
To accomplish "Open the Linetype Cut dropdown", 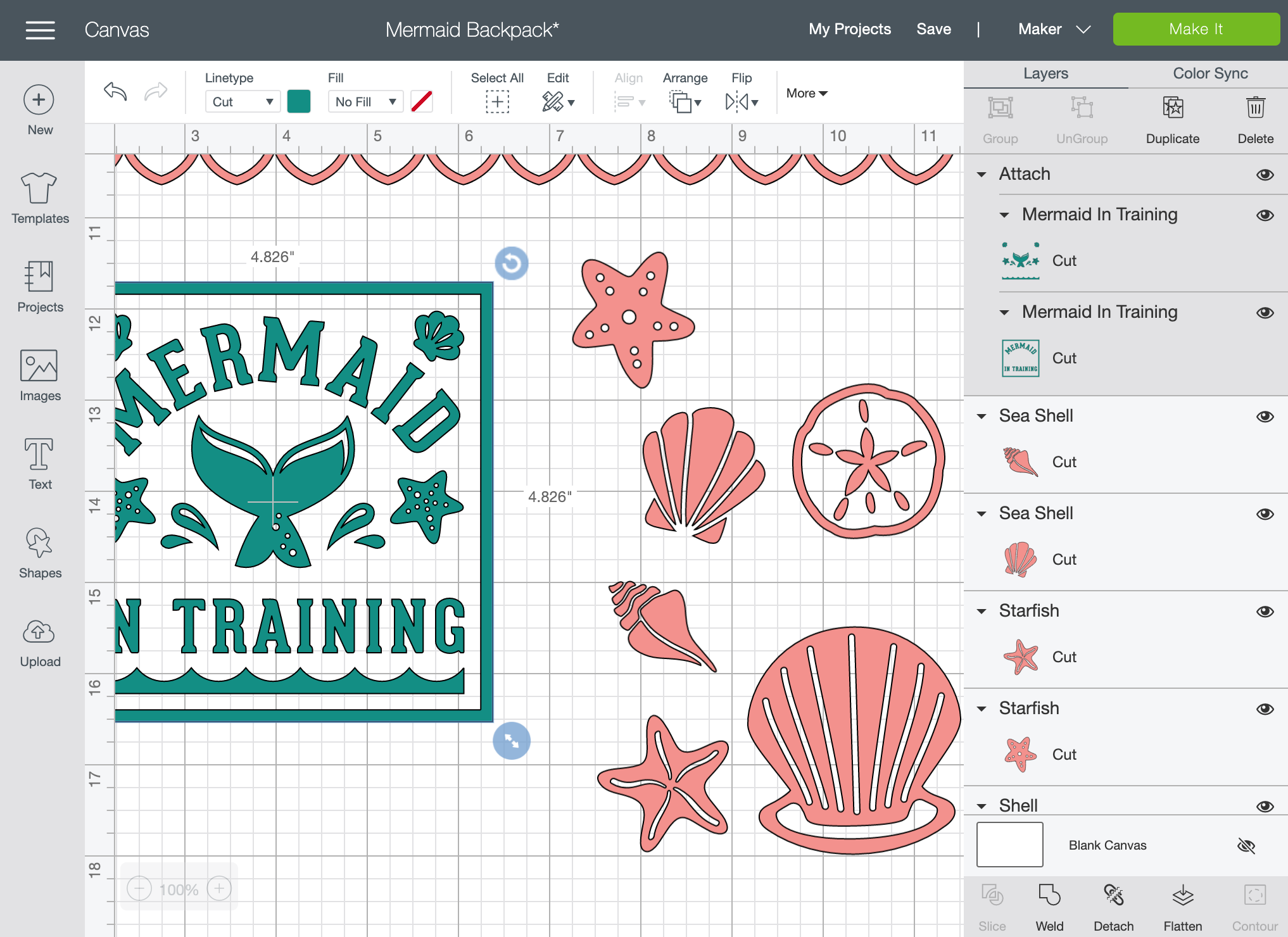I will (243, 102).
